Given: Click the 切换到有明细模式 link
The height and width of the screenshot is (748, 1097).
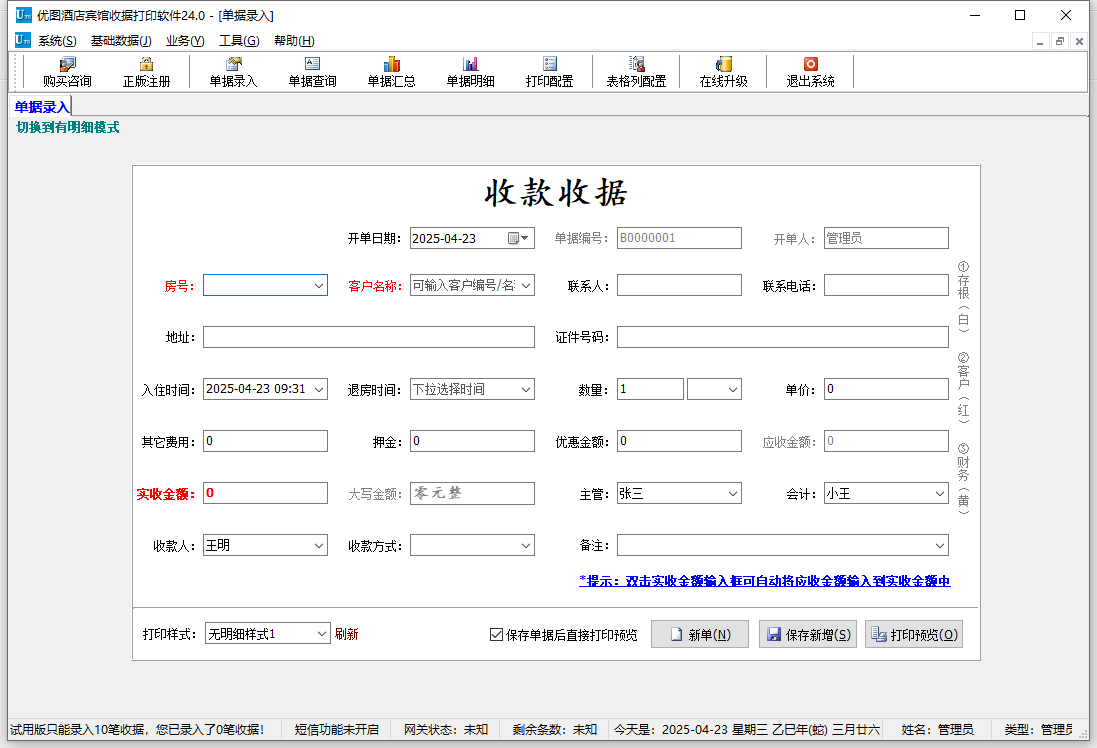Looking at the screenshot, I should click(x=68, y=127).
